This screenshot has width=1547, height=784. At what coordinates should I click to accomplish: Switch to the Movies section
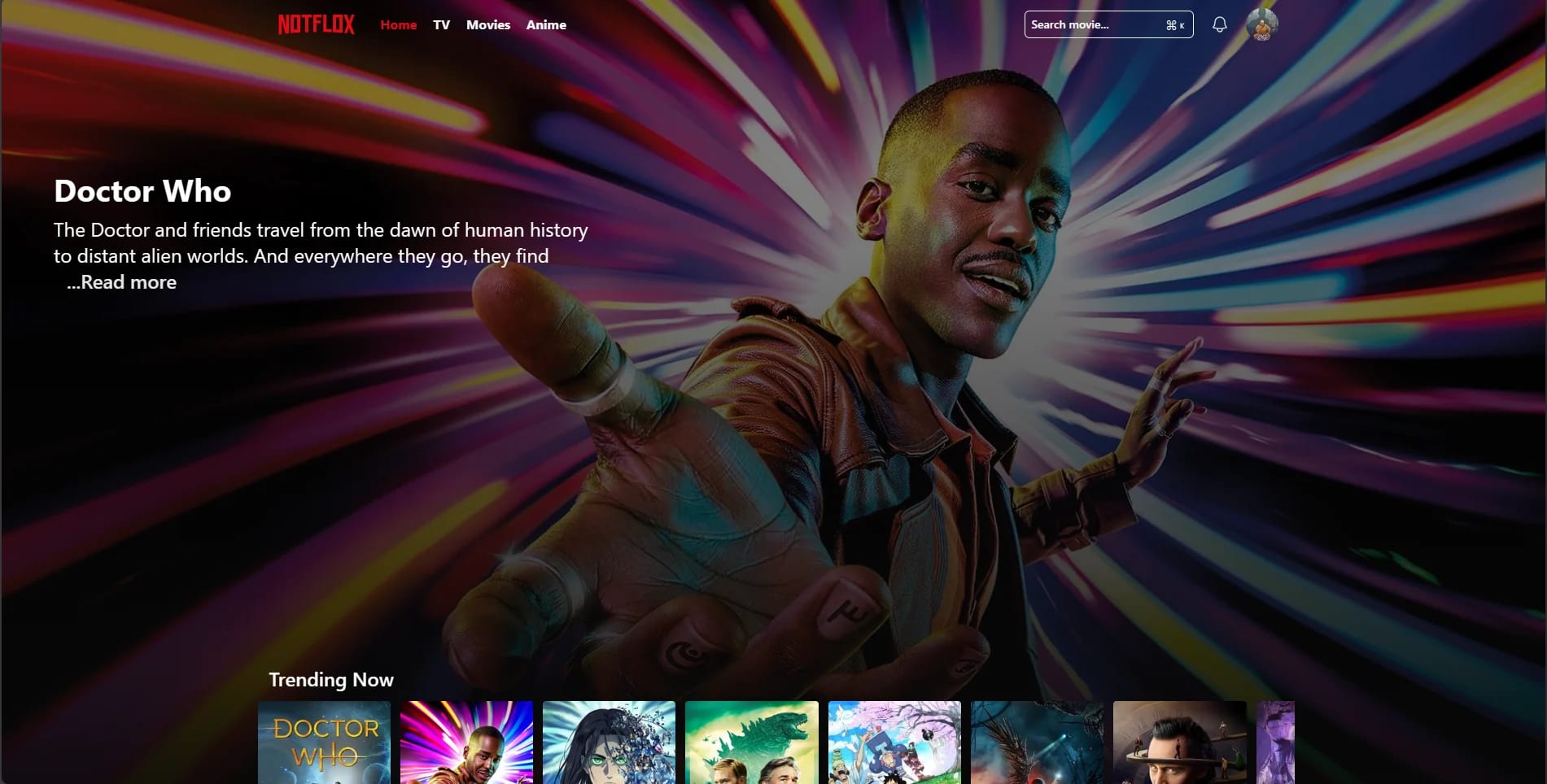pyautogui.click(x=488, y=25)
